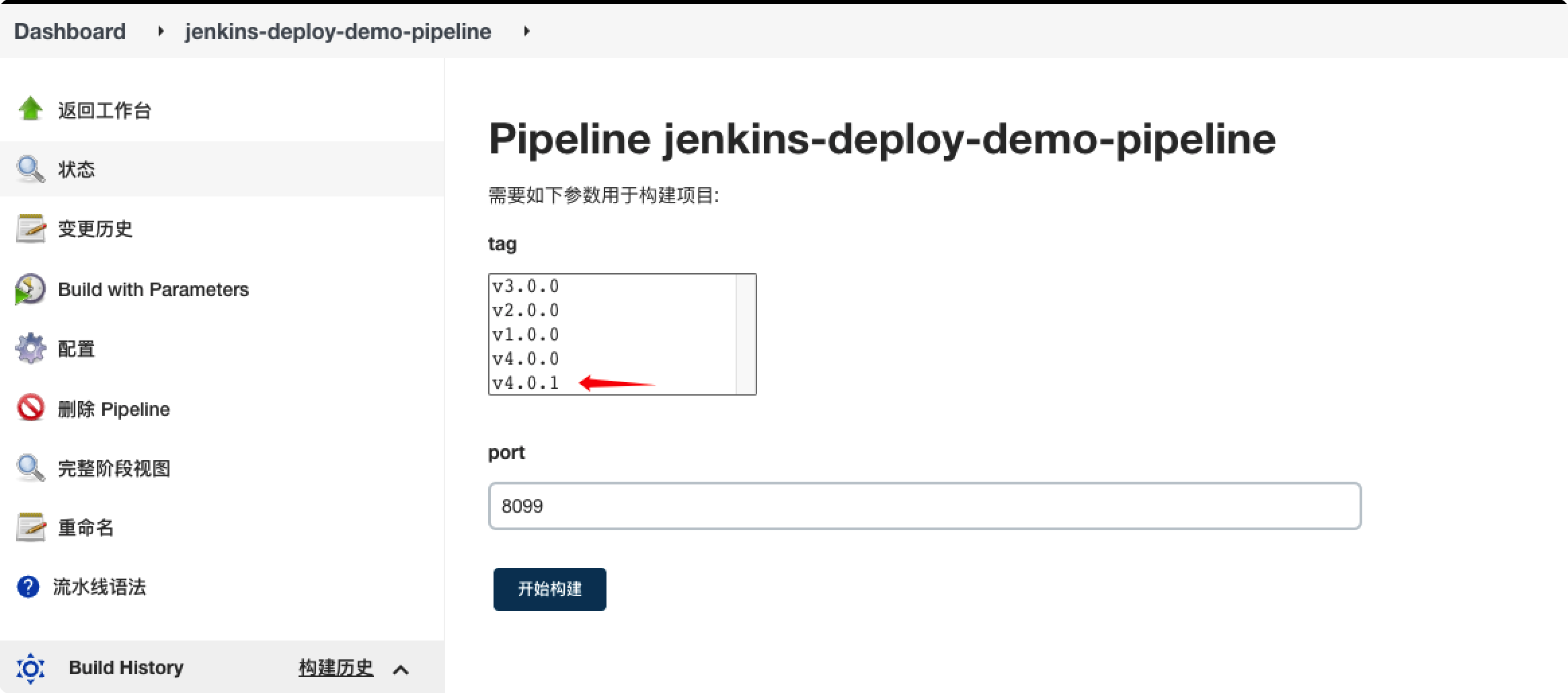
Task: Open 变更历史 in sidebar
Action: coord(95,229)
